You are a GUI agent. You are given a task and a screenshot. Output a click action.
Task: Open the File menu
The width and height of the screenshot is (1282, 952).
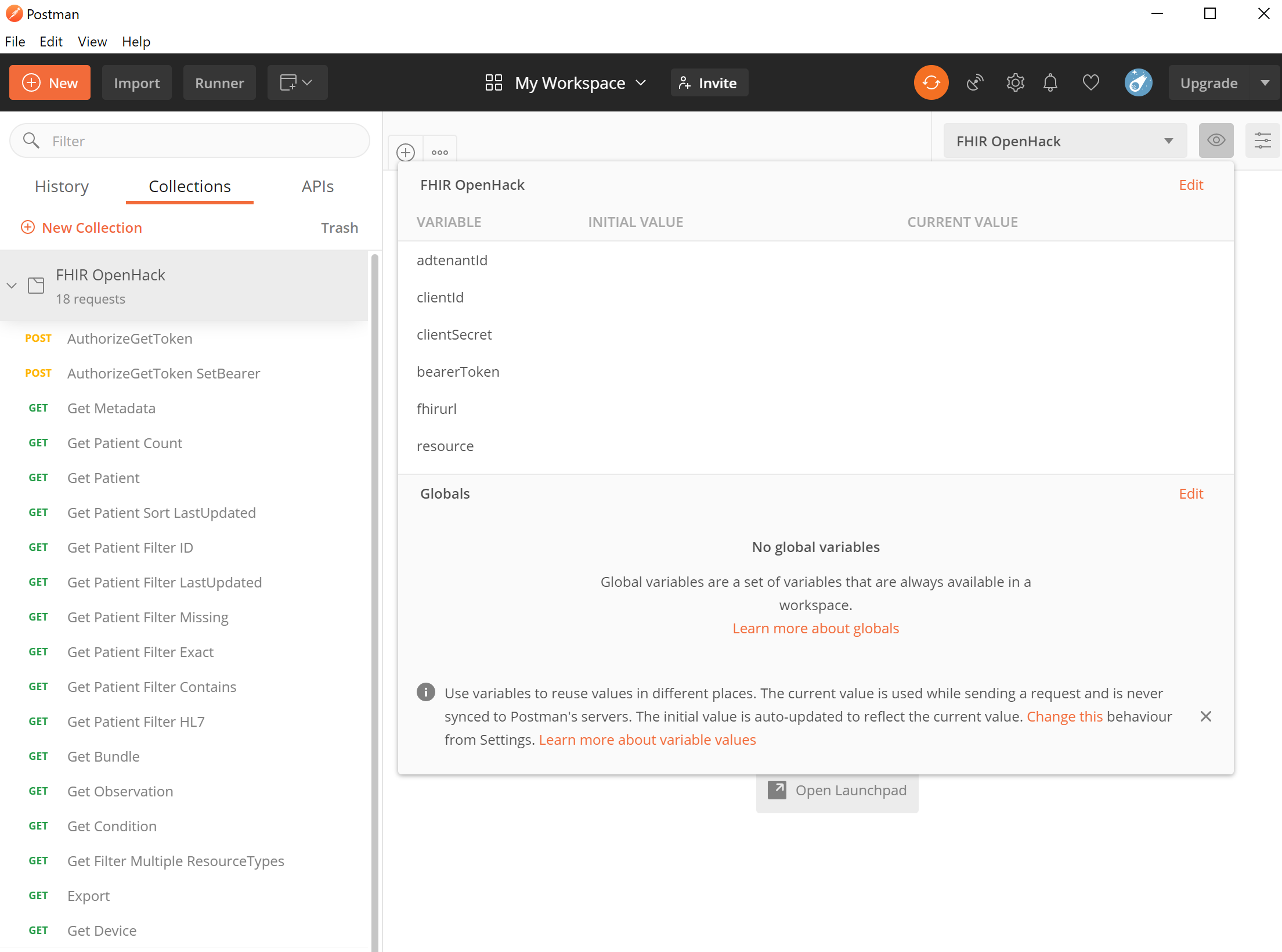15,42
